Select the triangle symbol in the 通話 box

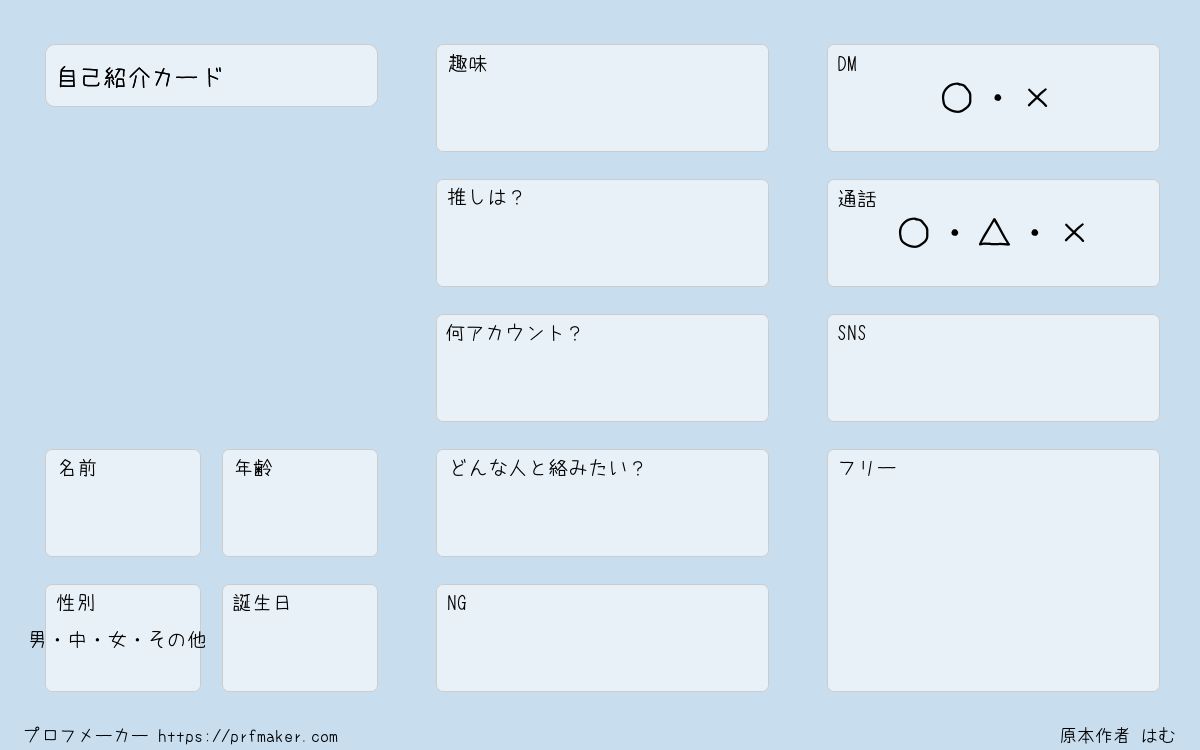pos(994,232)
